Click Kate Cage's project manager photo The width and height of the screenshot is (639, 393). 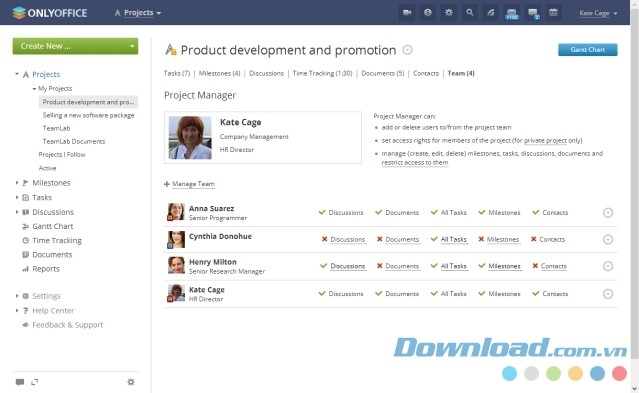[190, 137]
